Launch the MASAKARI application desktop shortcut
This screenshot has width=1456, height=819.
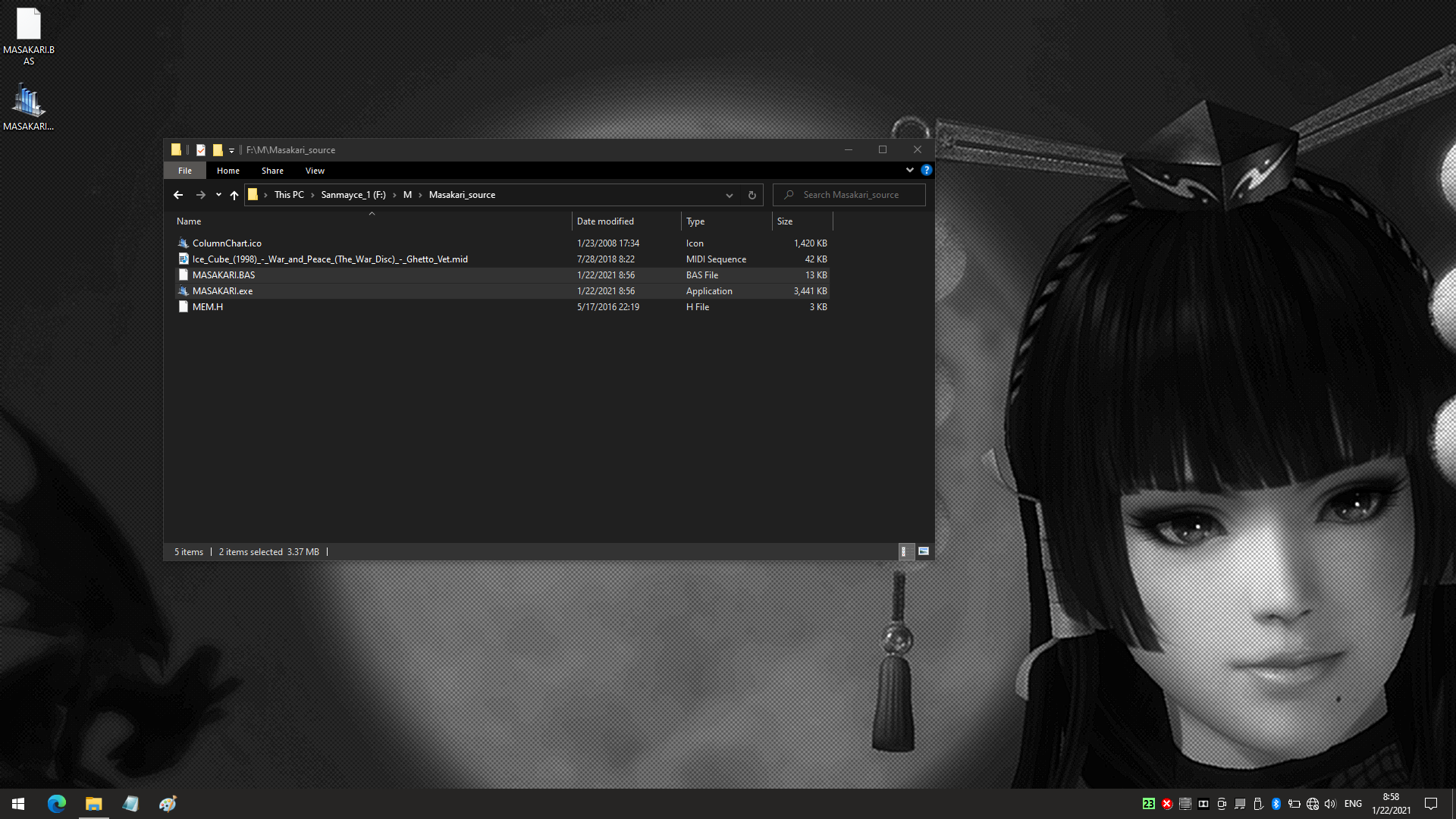click(x=29, y=107)
